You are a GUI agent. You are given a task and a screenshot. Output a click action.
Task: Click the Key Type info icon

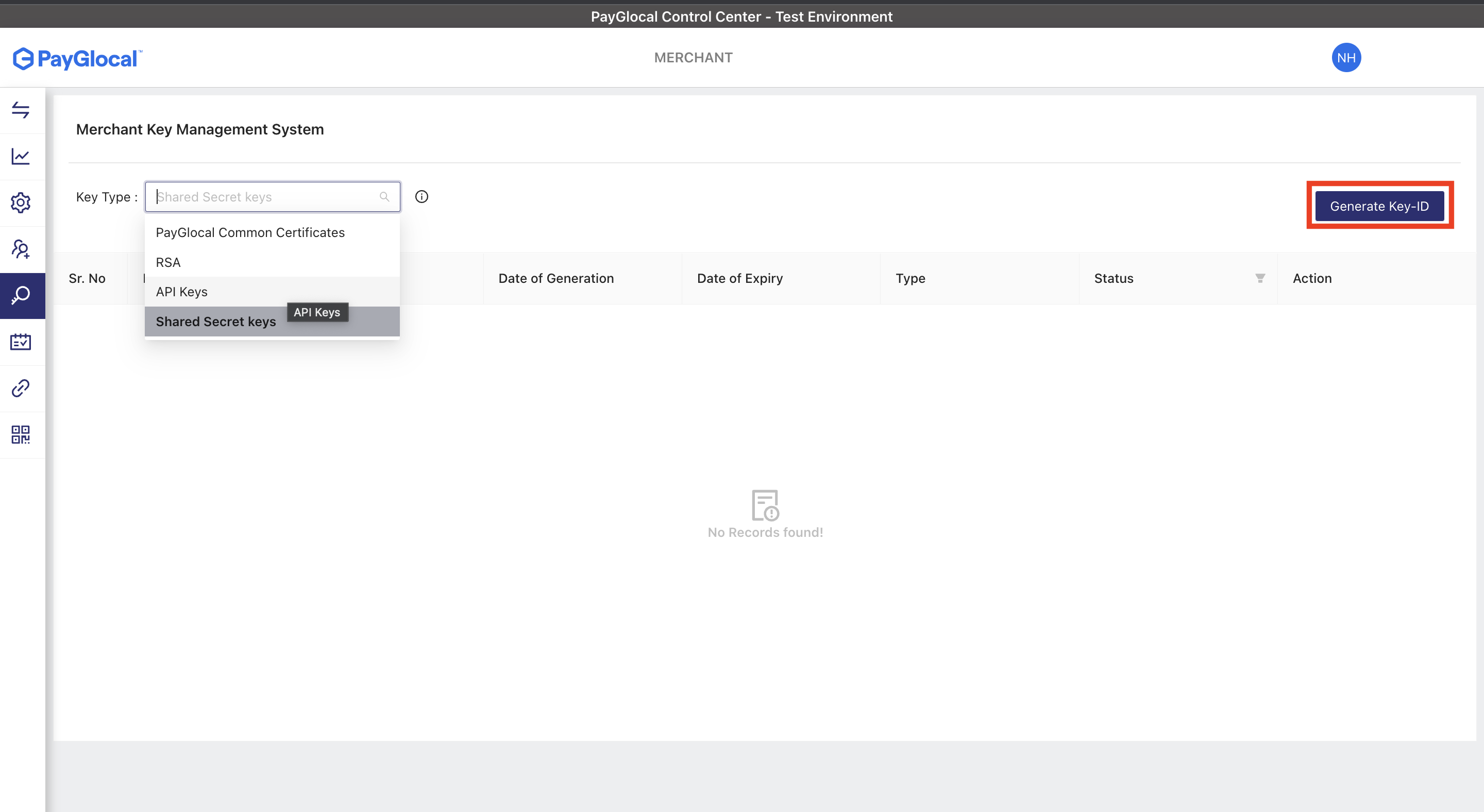[421, 197]
